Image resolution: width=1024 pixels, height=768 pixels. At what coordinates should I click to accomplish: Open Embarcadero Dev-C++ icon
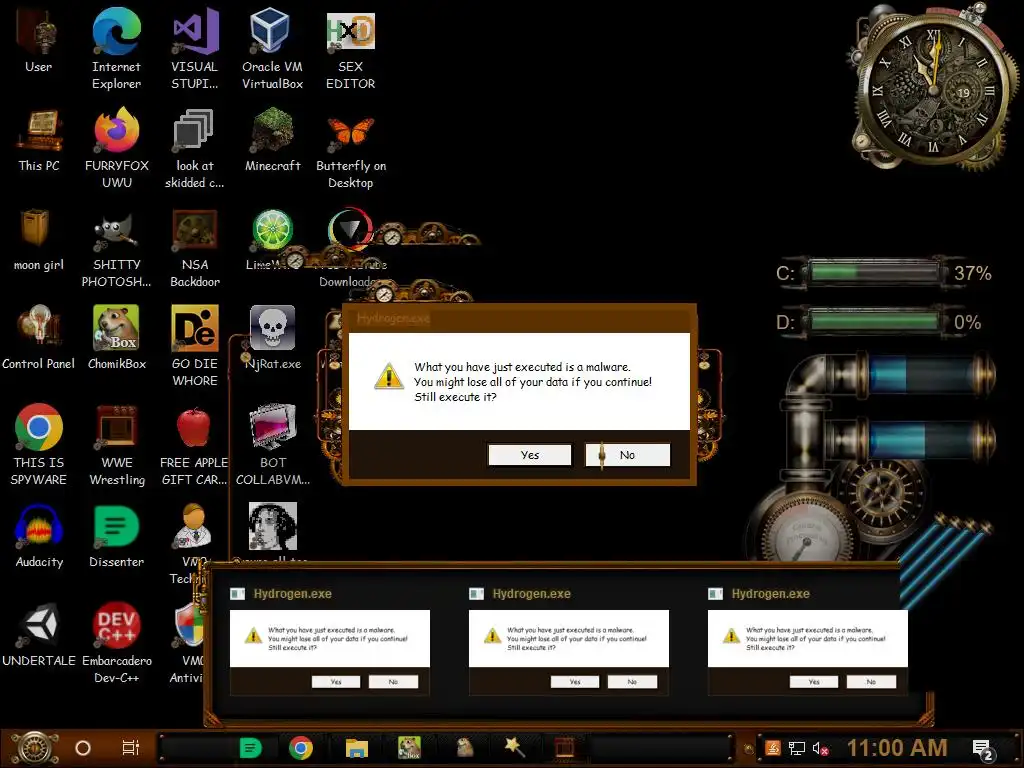pyautogui.click(x=117, y=643)
